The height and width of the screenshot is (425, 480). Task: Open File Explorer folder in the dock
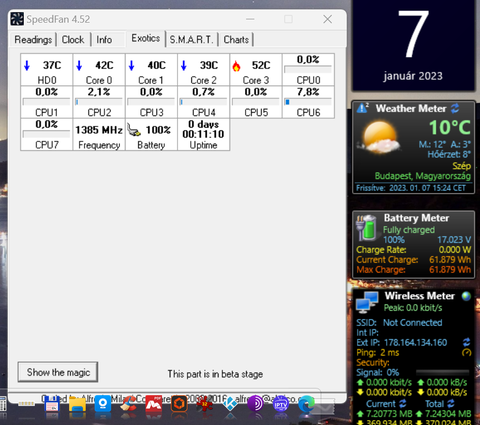click(x=77, y=405)
